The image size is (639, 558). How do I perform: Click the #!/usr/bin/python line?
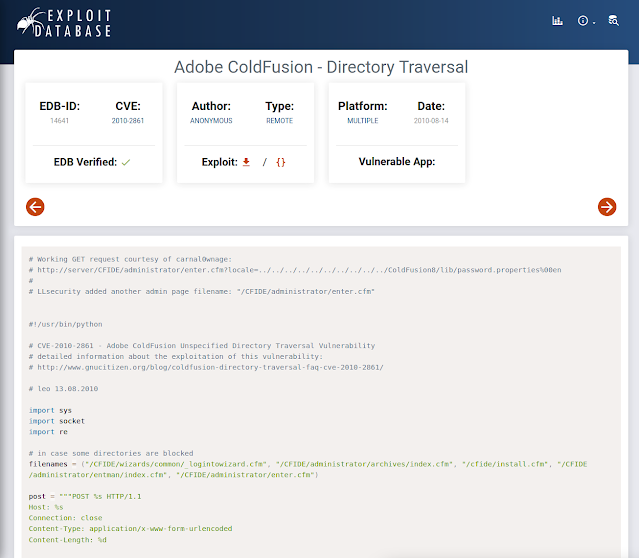tap(66, 324)
